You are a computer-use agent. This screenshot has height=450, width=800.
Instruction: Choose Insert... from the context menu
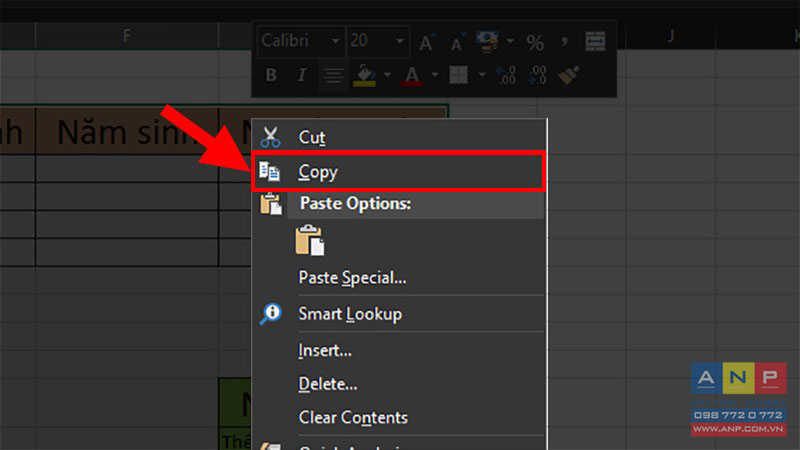(x=399, y=350)
